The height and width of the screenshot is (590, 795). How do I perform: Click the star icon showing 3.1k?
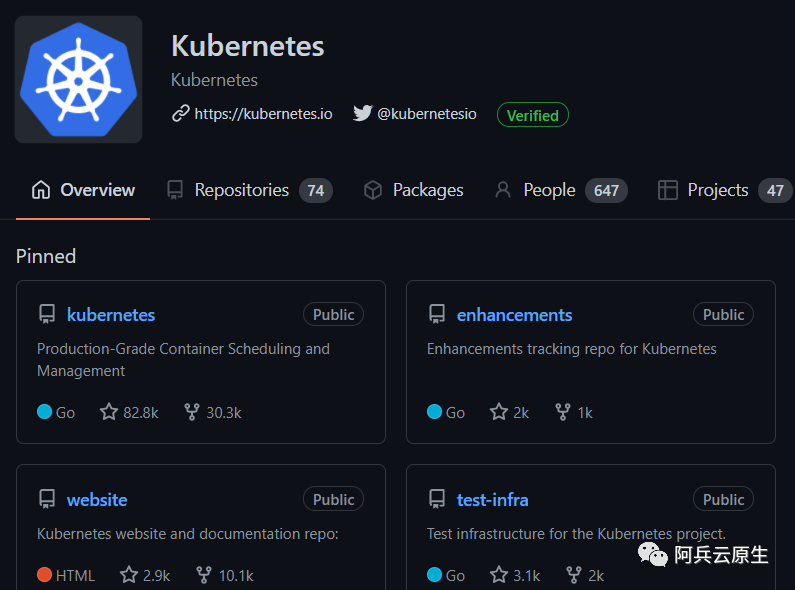click(x=499, y=575)
